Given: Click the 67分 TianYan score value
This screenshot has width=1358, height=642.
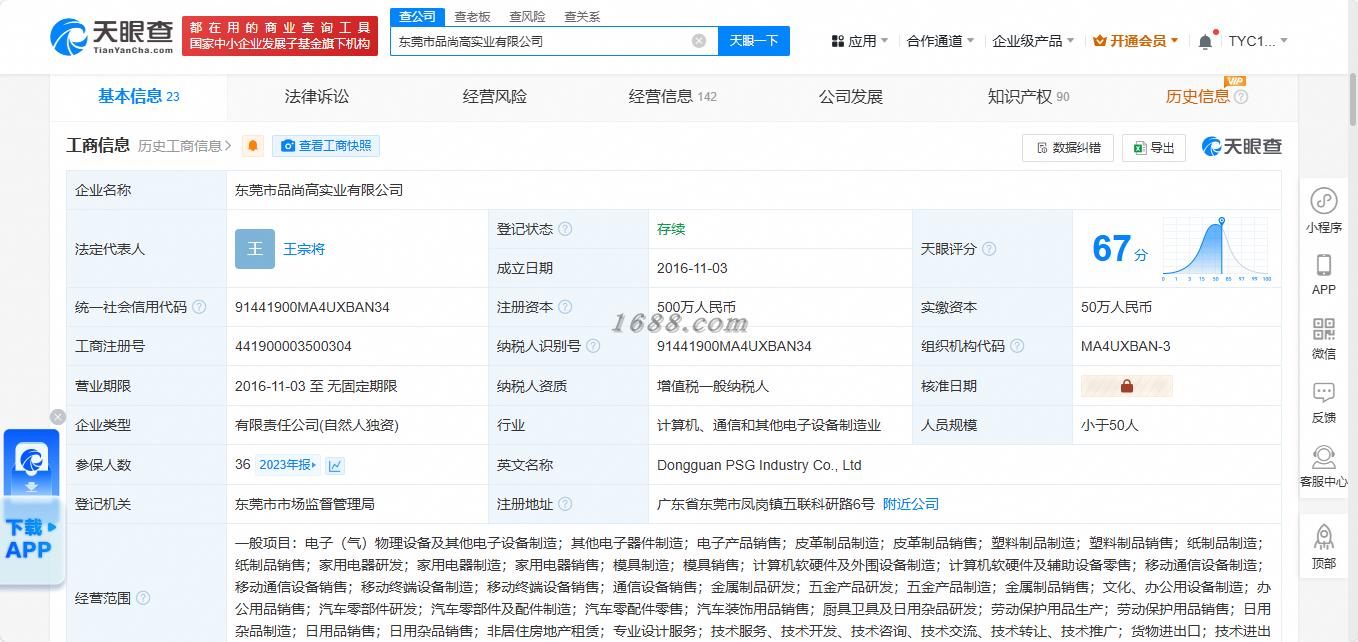Looking at the screenshot, I should (1120, 249).
